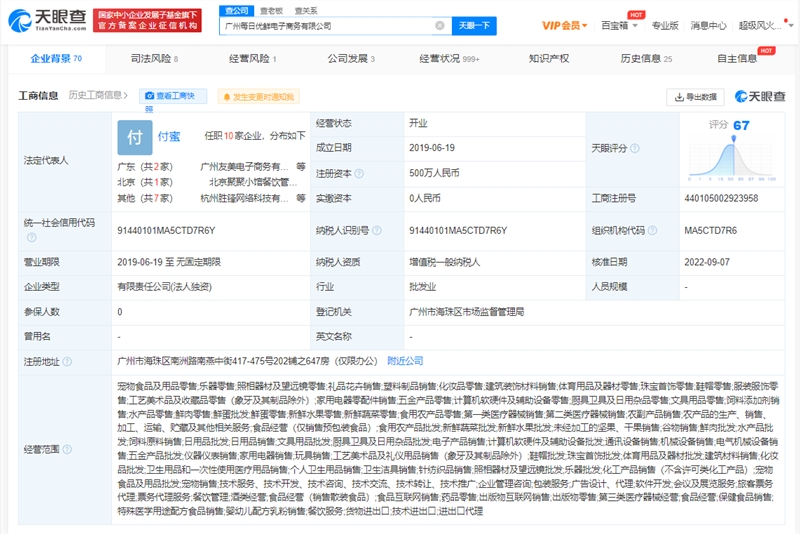Open 消息中心 in header
The height and width of the screenshot is (534, 800).
click(708, 26)
